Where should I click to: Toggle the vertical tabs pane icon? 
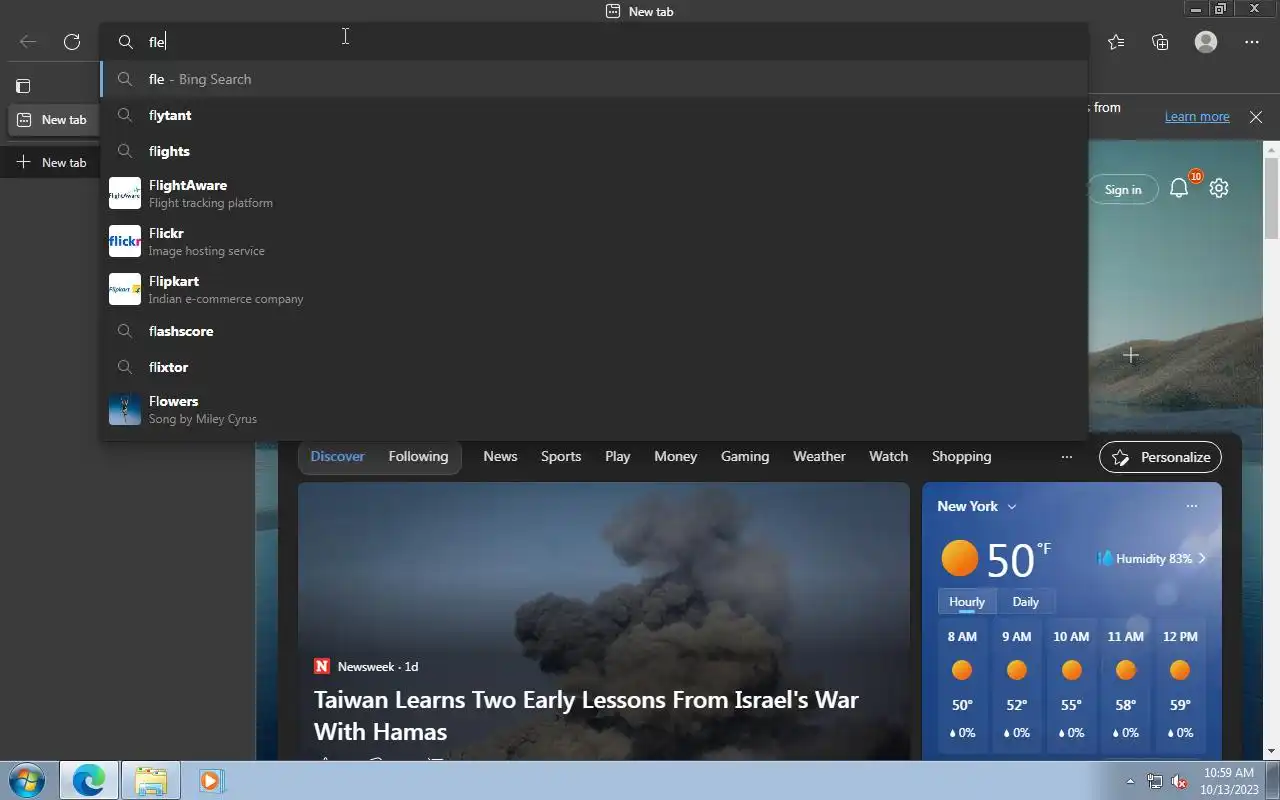pos(23,86)
